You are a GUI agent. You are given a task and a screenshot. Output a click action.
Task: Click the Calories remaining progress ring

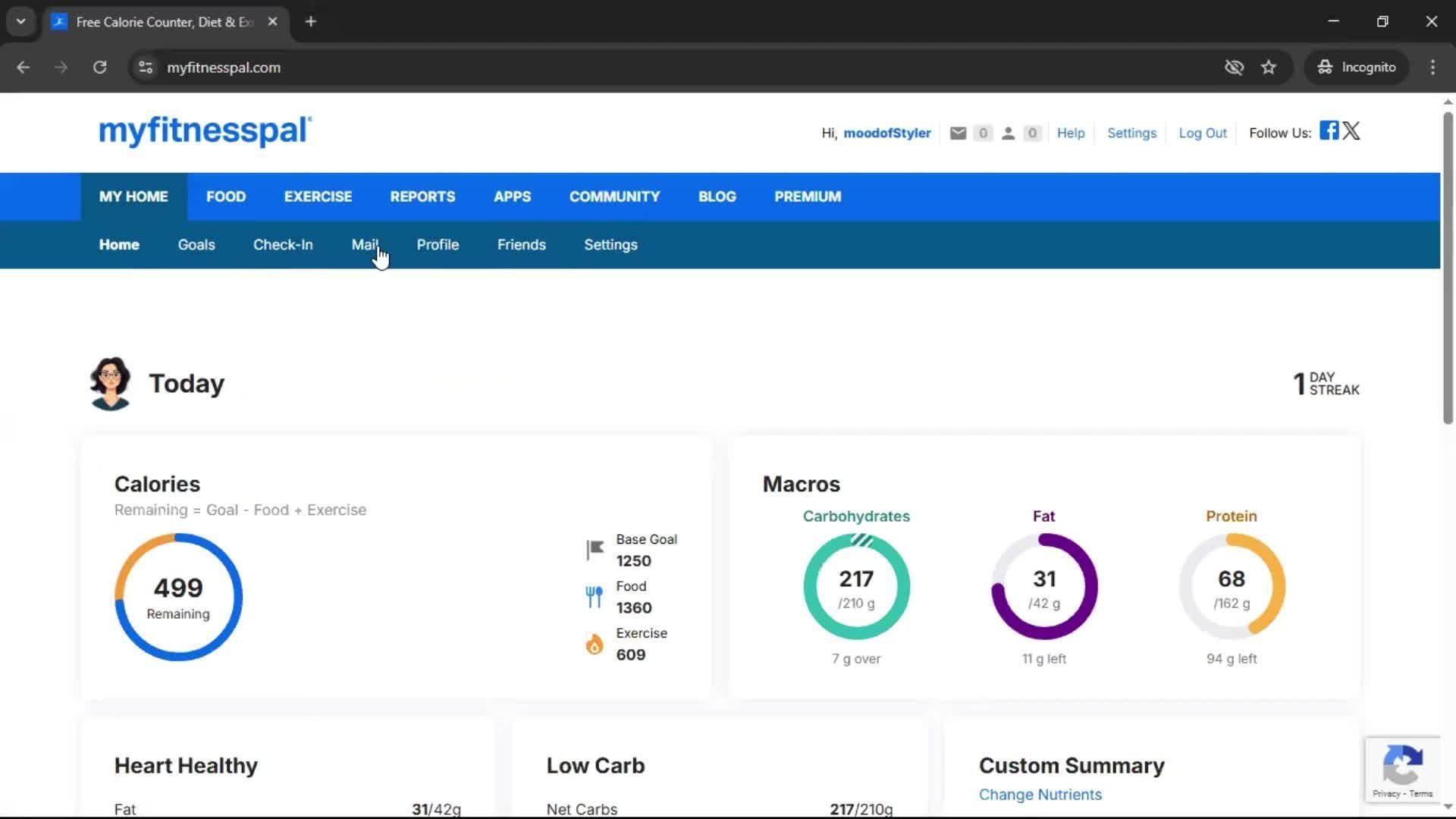click(178, 598)
